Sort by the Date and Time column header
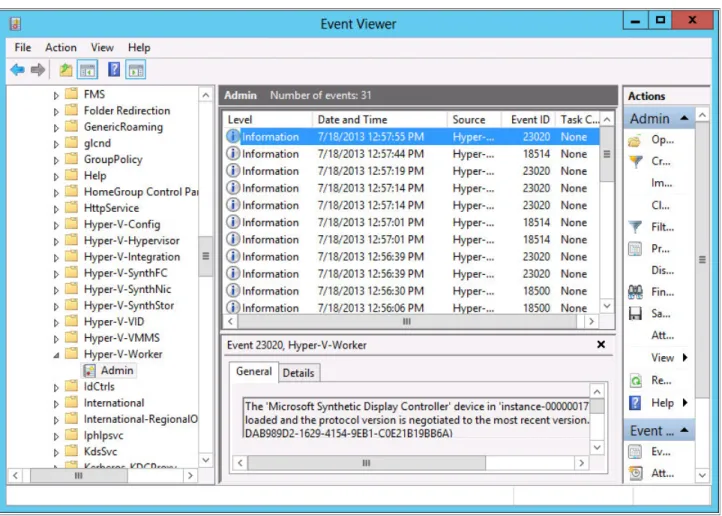This screenshot has width=722, height=516. pos(379,120)
